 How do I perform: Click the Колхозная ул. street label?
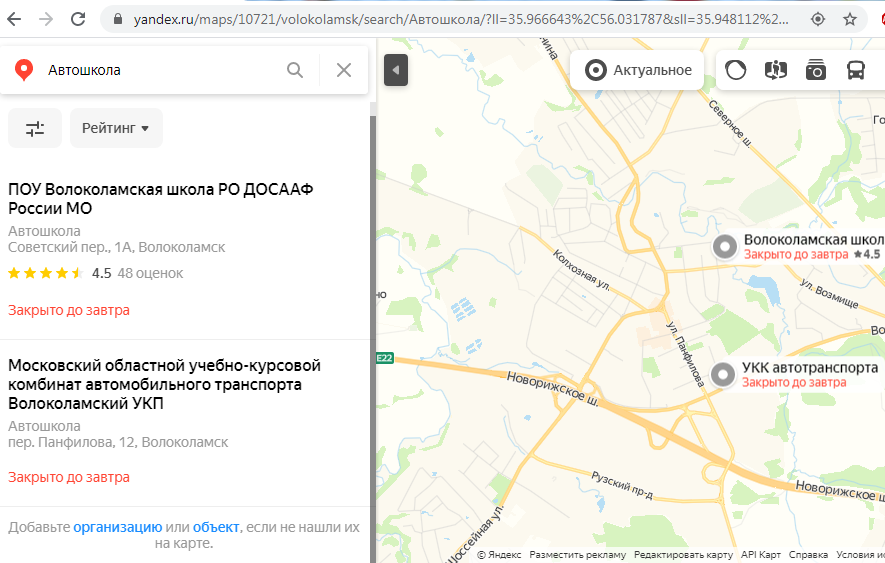pyautogui.click(x=581, y=270)
